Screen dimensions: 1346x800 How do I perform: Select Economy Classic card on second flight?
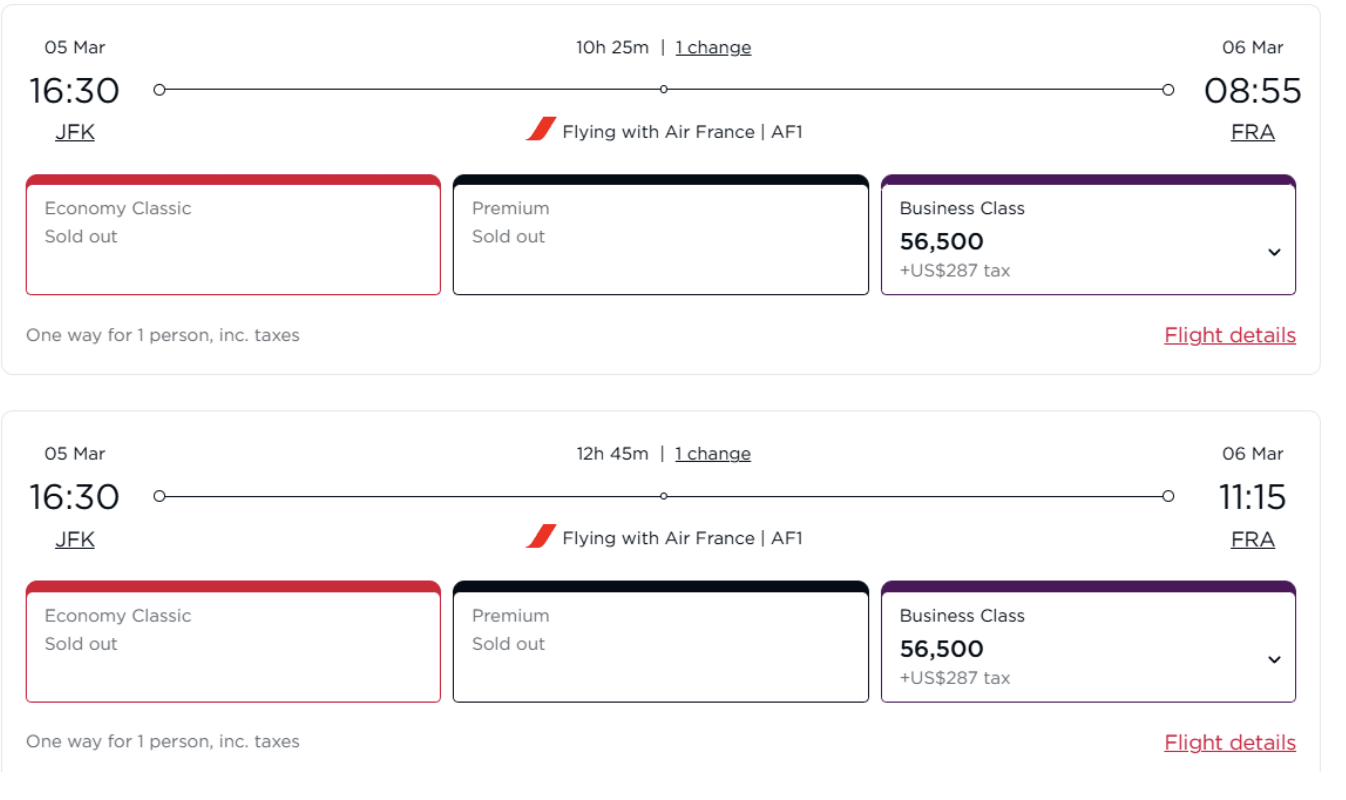(x=233, y=644)
